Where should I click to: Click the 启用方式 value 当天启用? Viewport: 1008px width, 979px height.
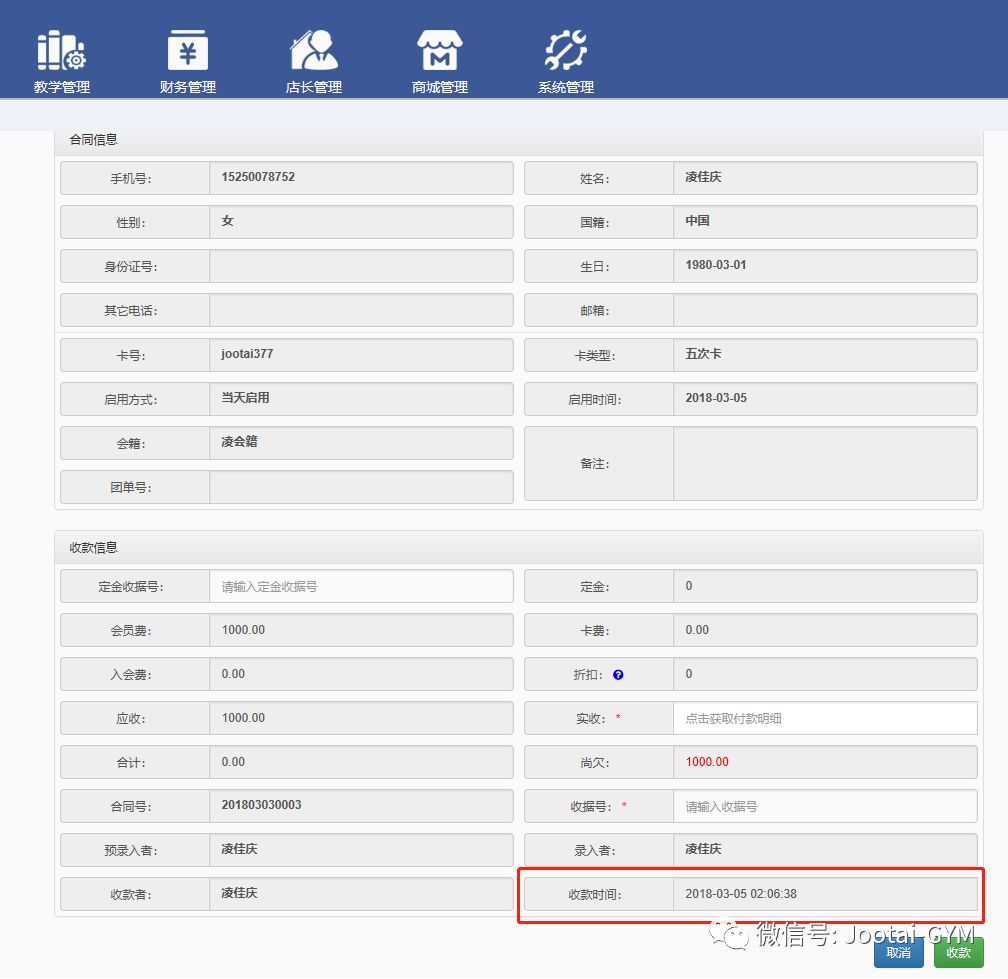point(245,398)
